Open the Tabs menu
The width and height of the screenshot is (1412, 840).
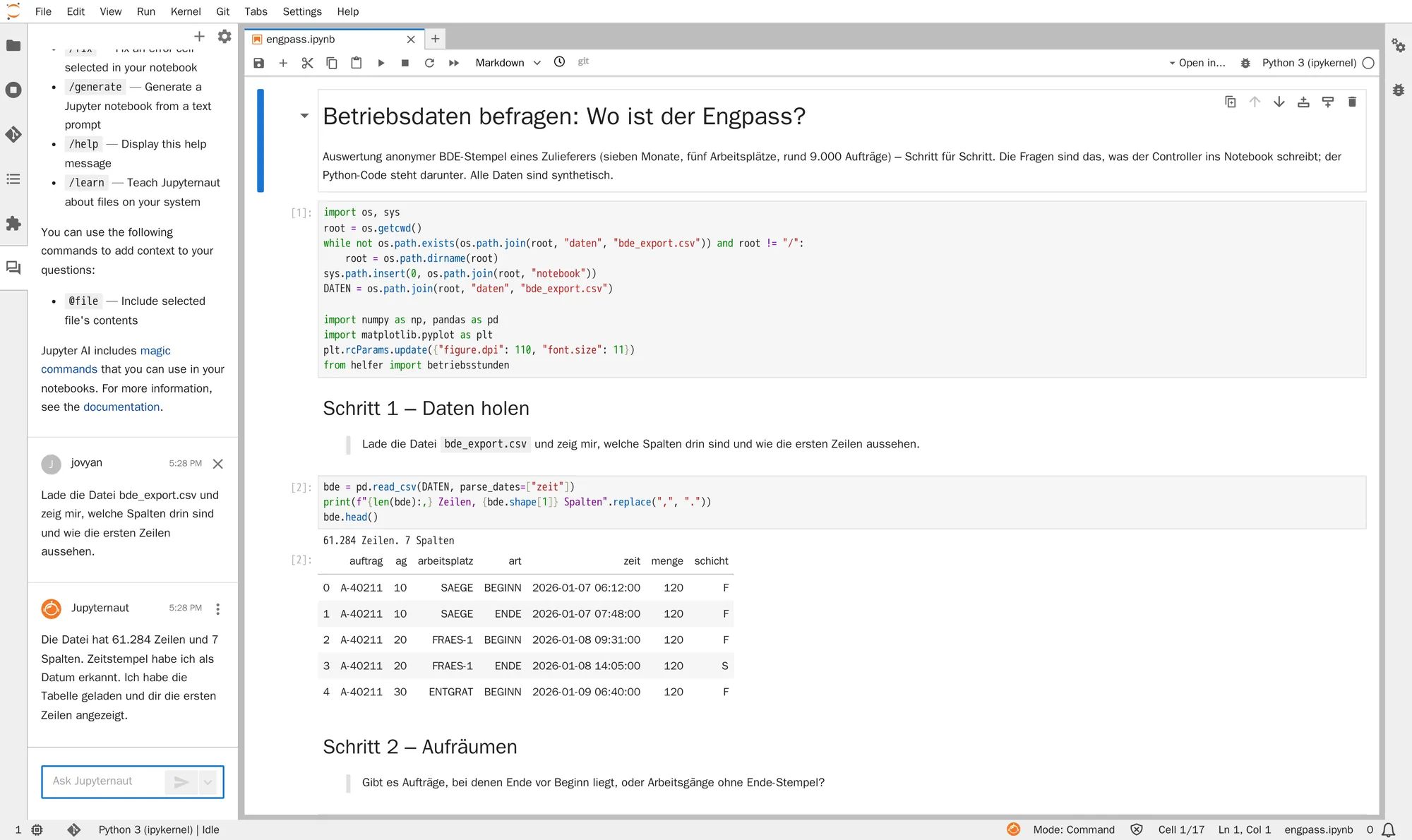pyautogui.click(x=256, y=11)
